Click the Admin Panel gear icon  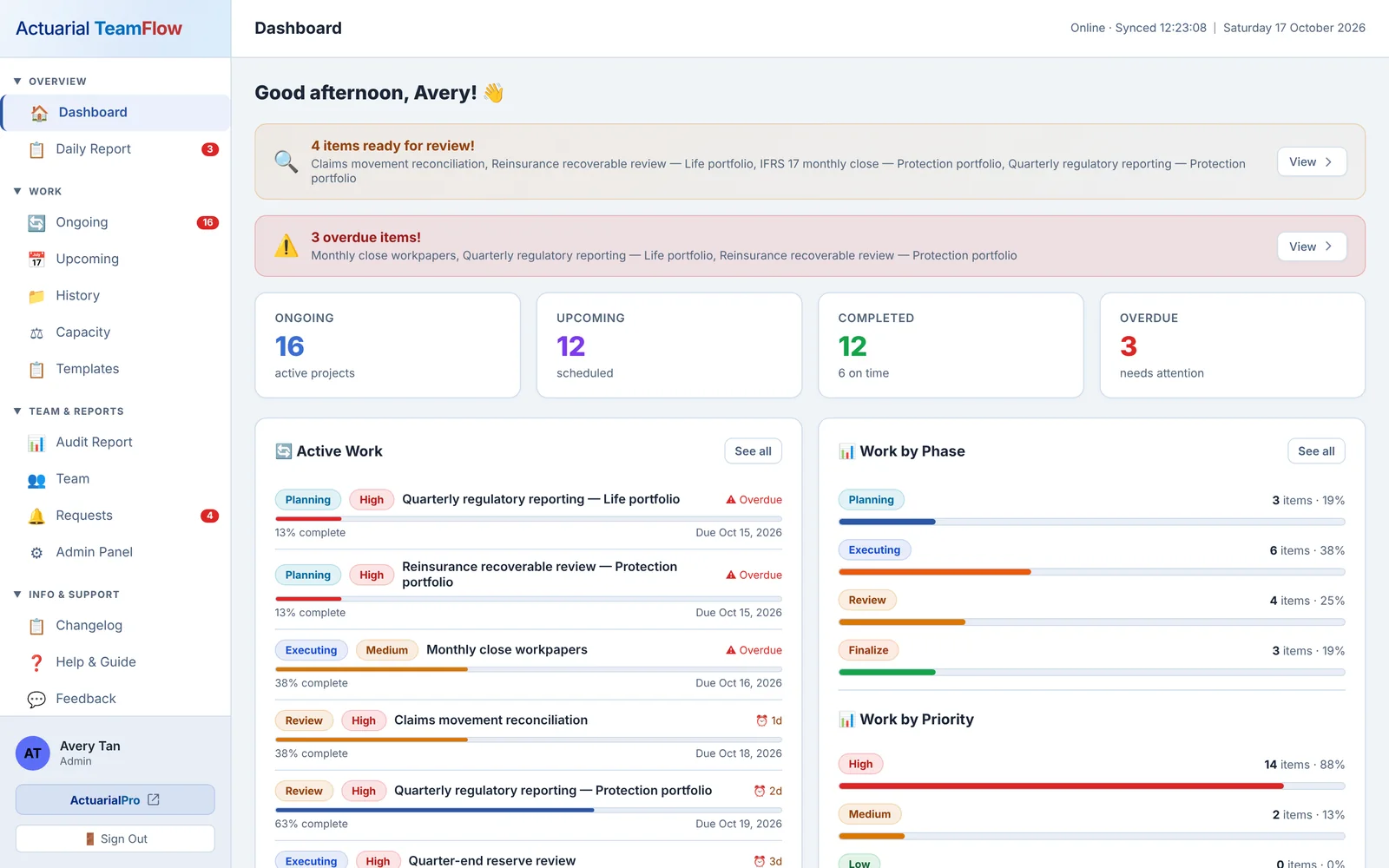point(36,552)
